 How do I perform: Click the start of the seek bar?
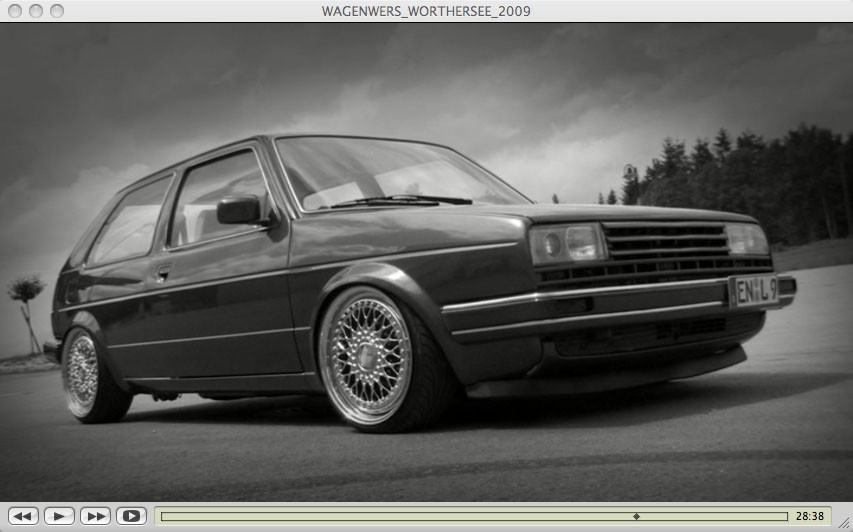coord(164,517)
